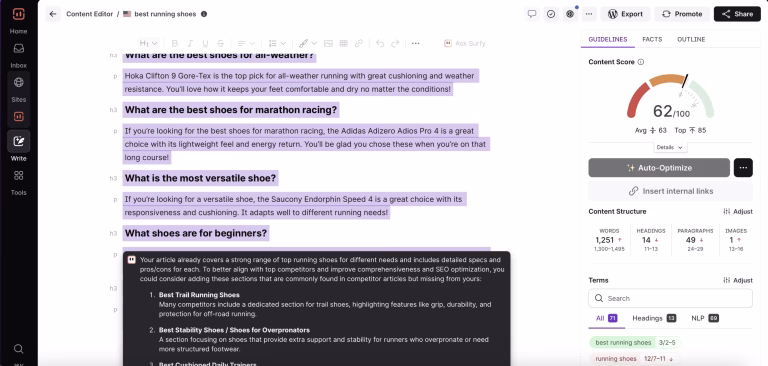Insert a hyperlink chain icon
Screen dimensions: 768x366
coord(359,43)
